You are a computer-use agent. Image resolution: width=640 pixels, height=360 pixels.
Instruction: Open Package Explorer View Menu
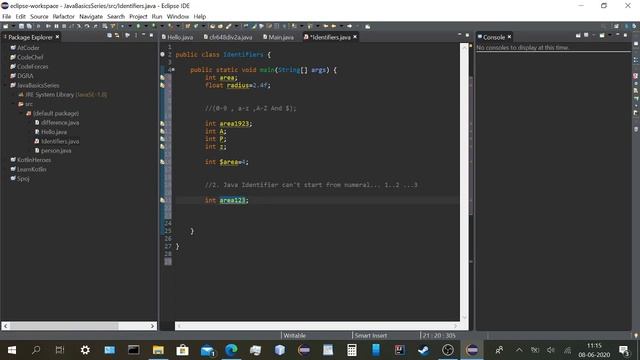(136, 36)
